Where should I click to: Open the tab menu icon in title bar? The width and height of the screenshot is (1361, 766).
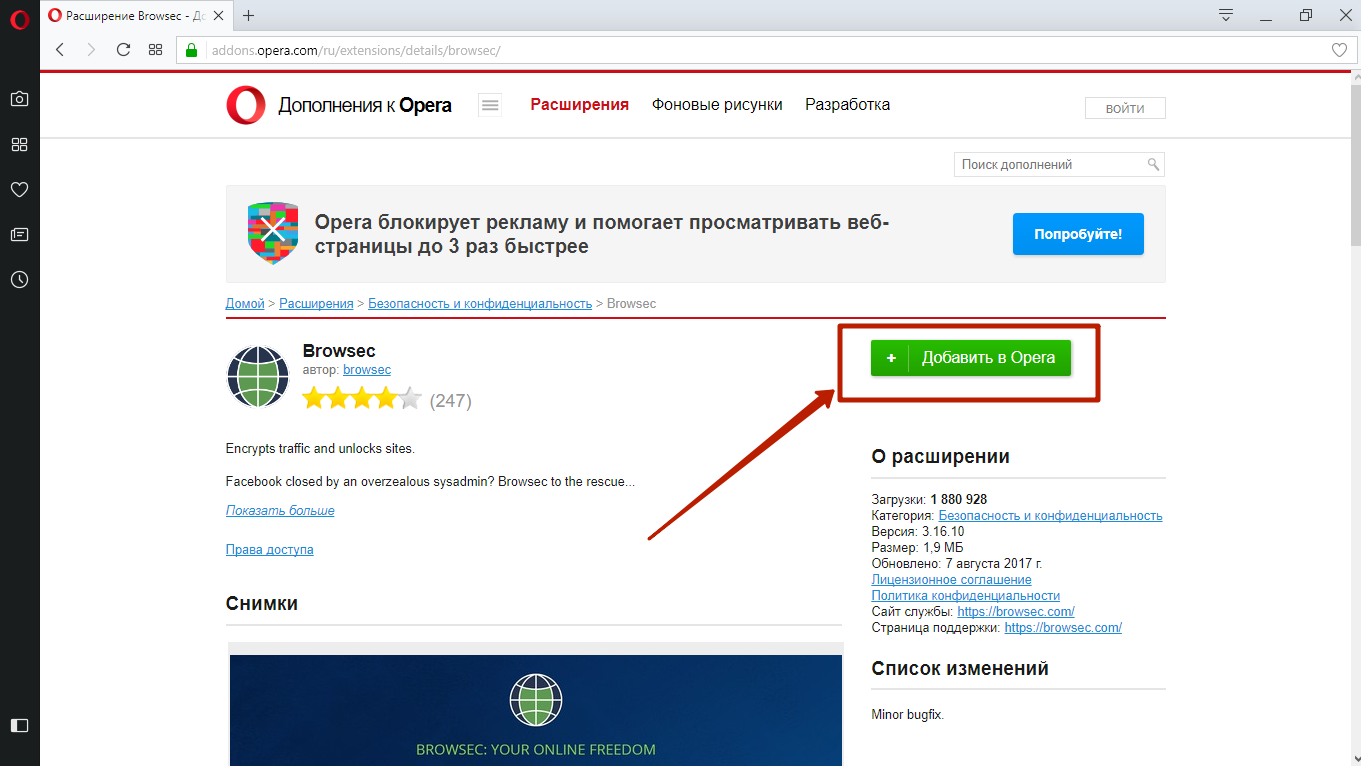click(1226, 15)
